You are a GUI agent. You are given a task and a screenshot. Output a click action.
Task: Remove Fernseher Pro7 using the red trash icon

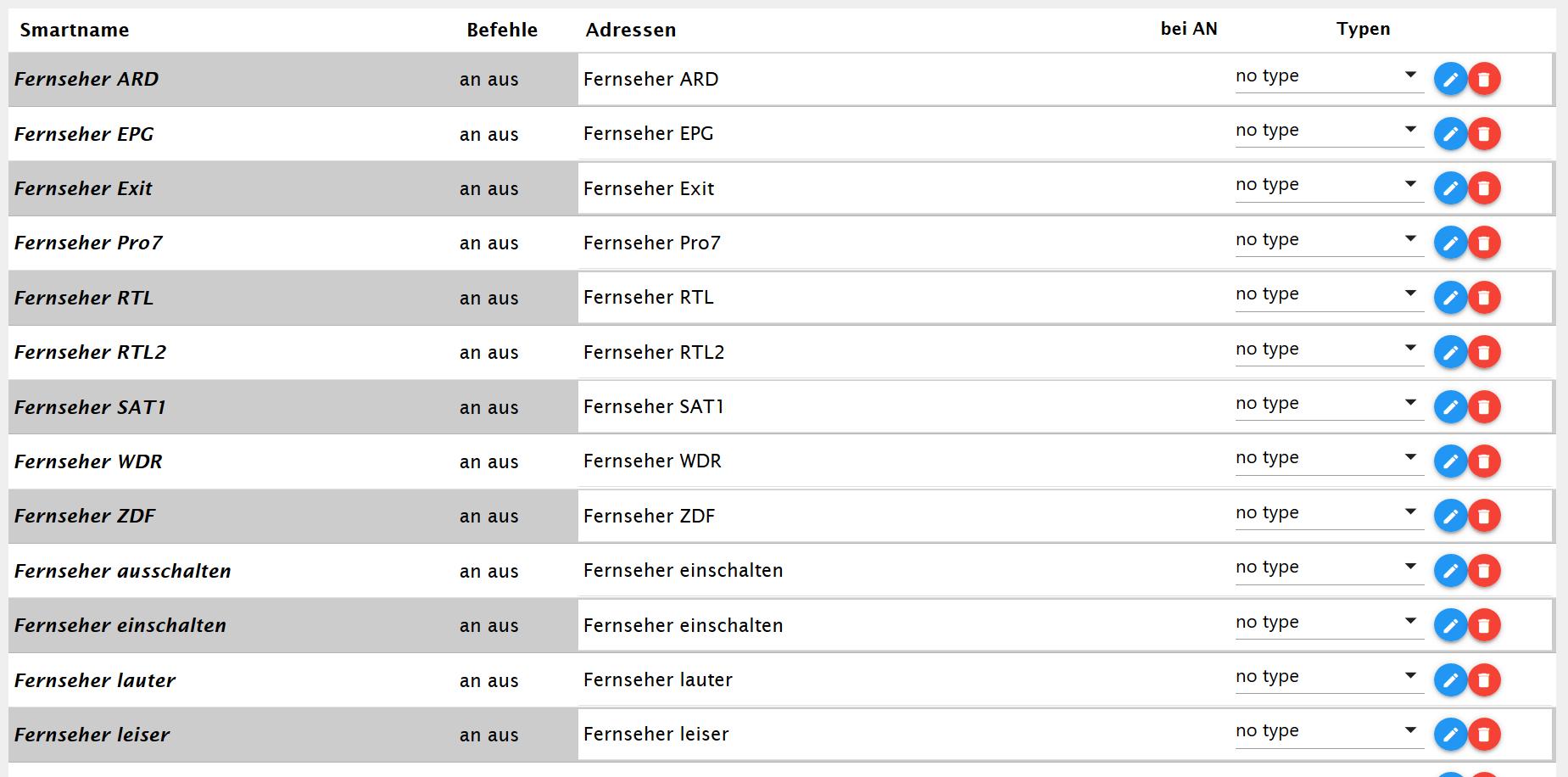(x=1484, y=243)
